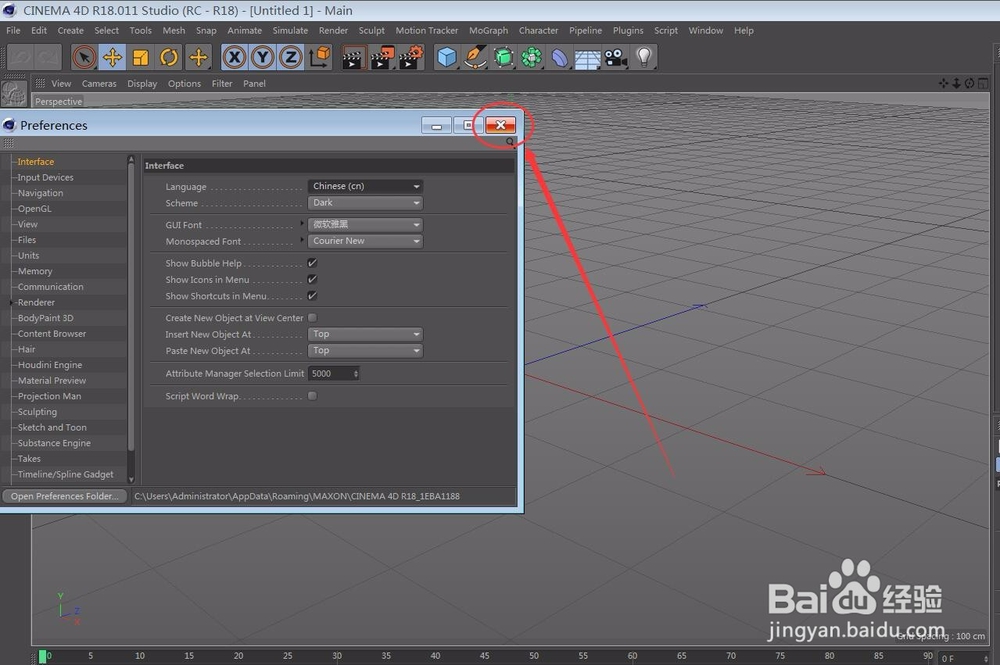Click Preferences search magnifier icon
1000x665 pixels.
tap(510, 142)
